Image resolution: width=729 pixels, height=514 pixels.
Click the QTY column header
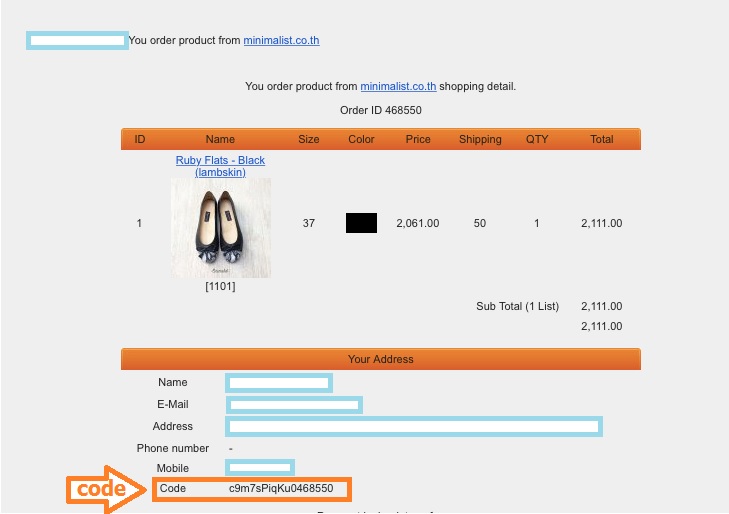coord(537,139)
